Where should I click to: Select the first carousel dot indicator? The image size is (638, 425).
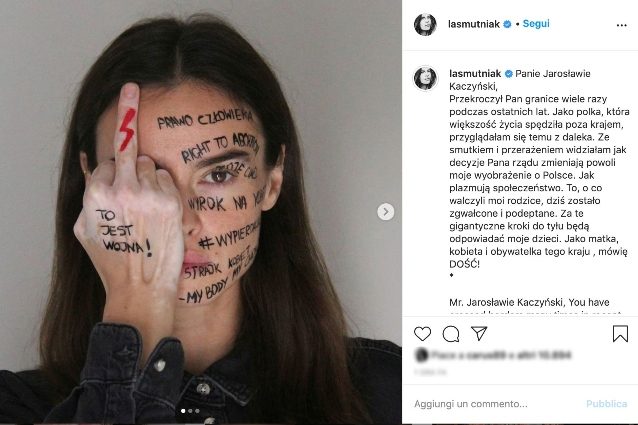[x=183, y=411]
